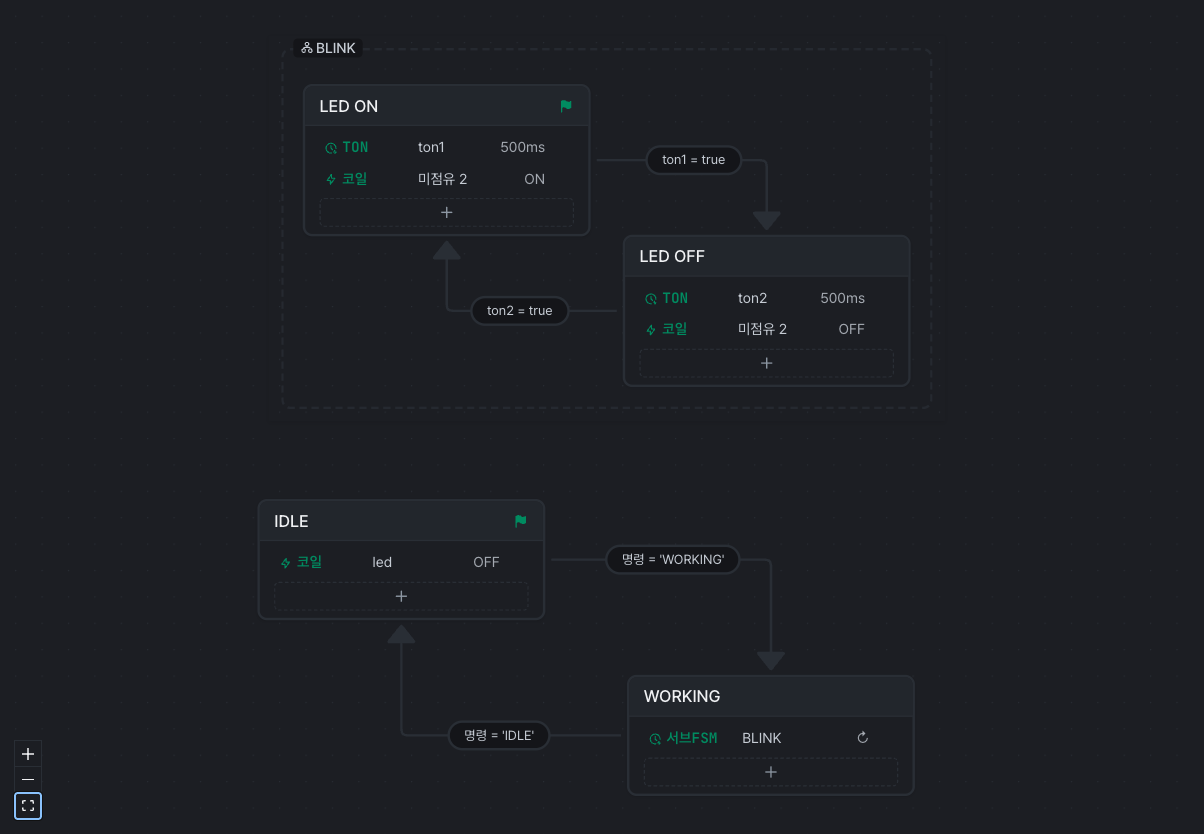
Task: Add an action to LED ON state
Action: 446,212
